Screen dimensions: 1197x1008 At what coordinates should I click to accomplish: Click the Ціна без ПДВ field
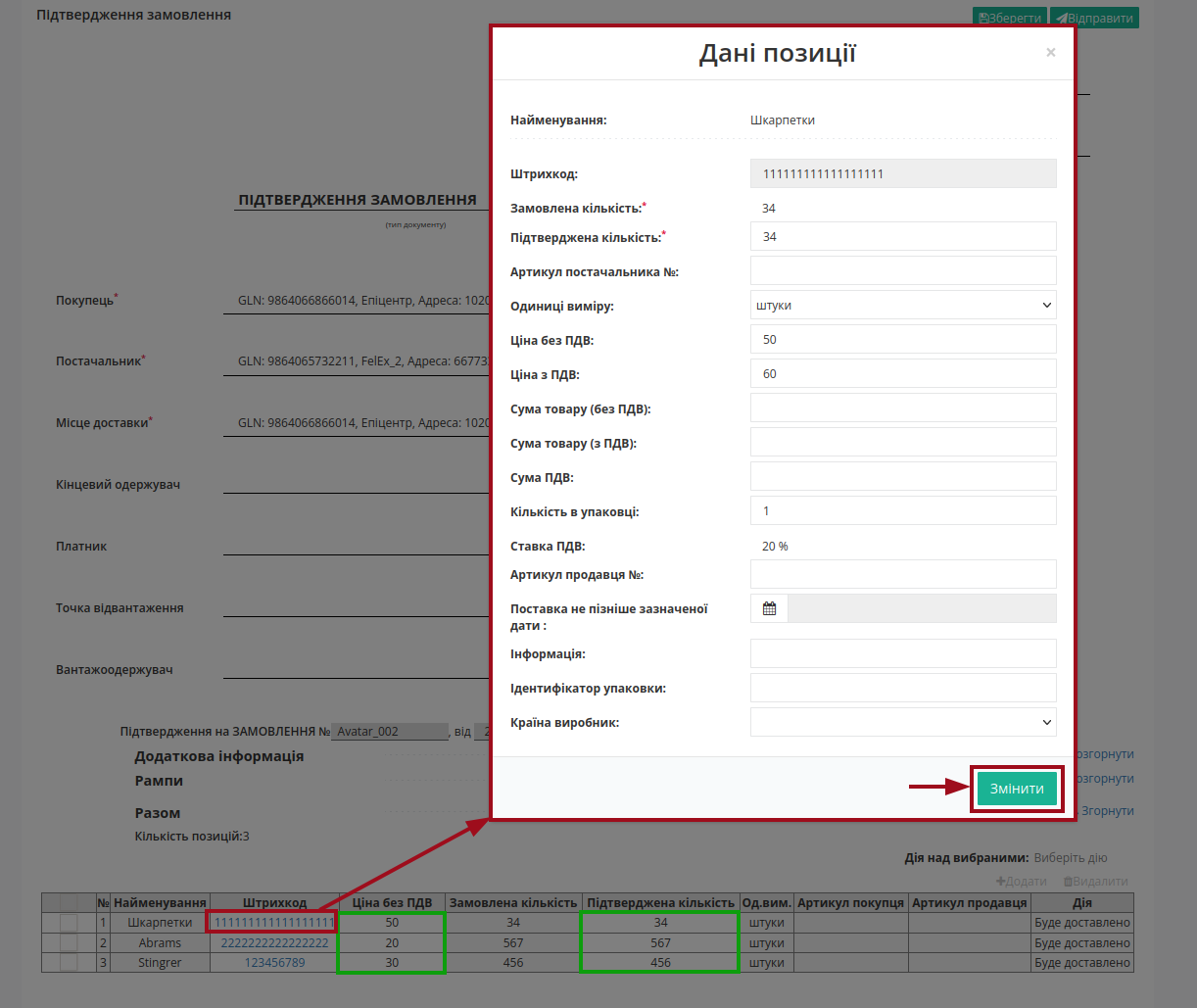point(903,339)
